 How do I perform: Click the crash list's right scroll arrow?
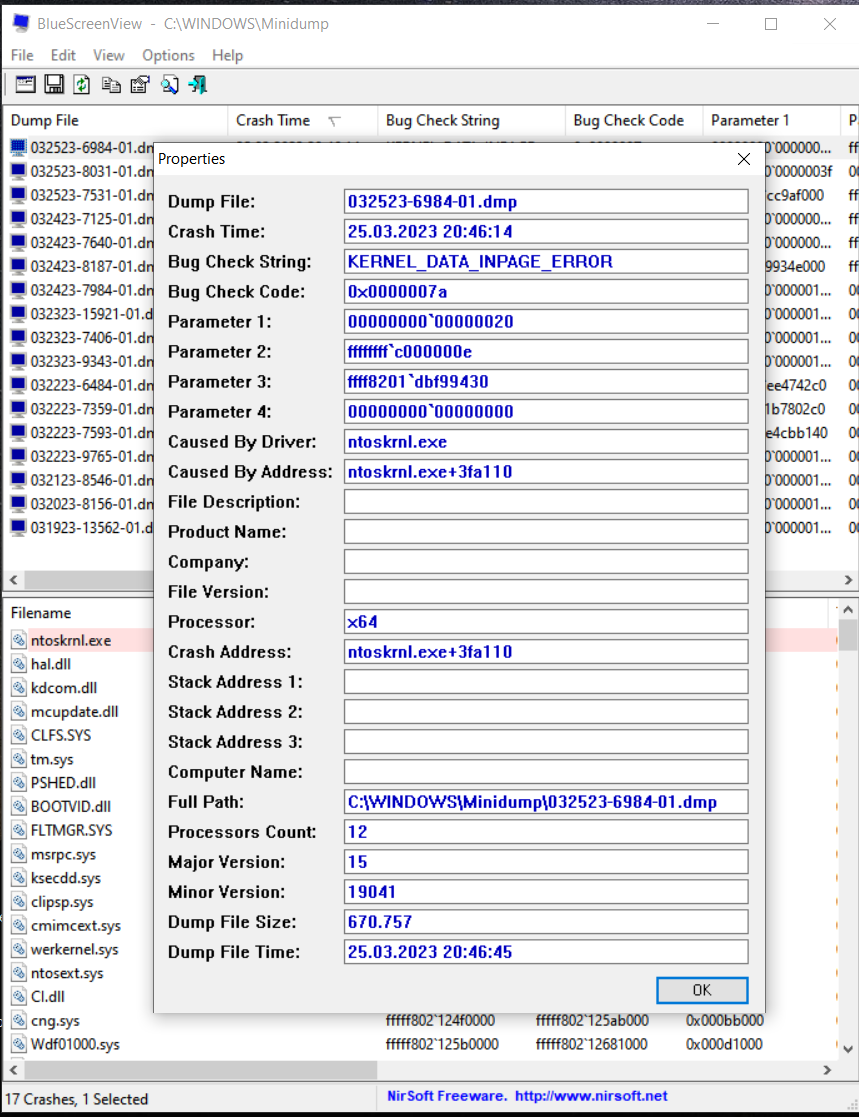(848, 579)
